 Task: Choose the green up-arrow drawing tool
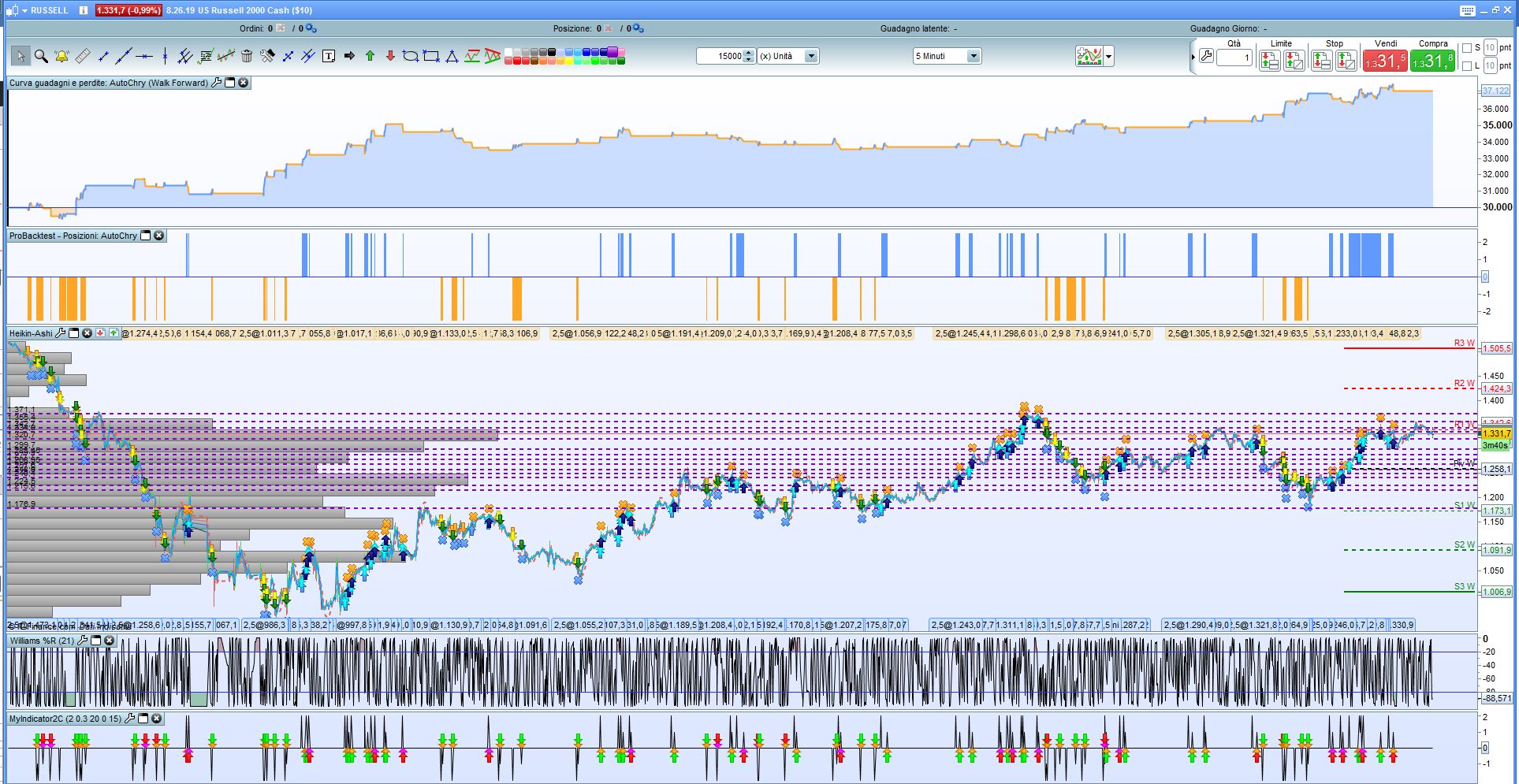(370, 56)
